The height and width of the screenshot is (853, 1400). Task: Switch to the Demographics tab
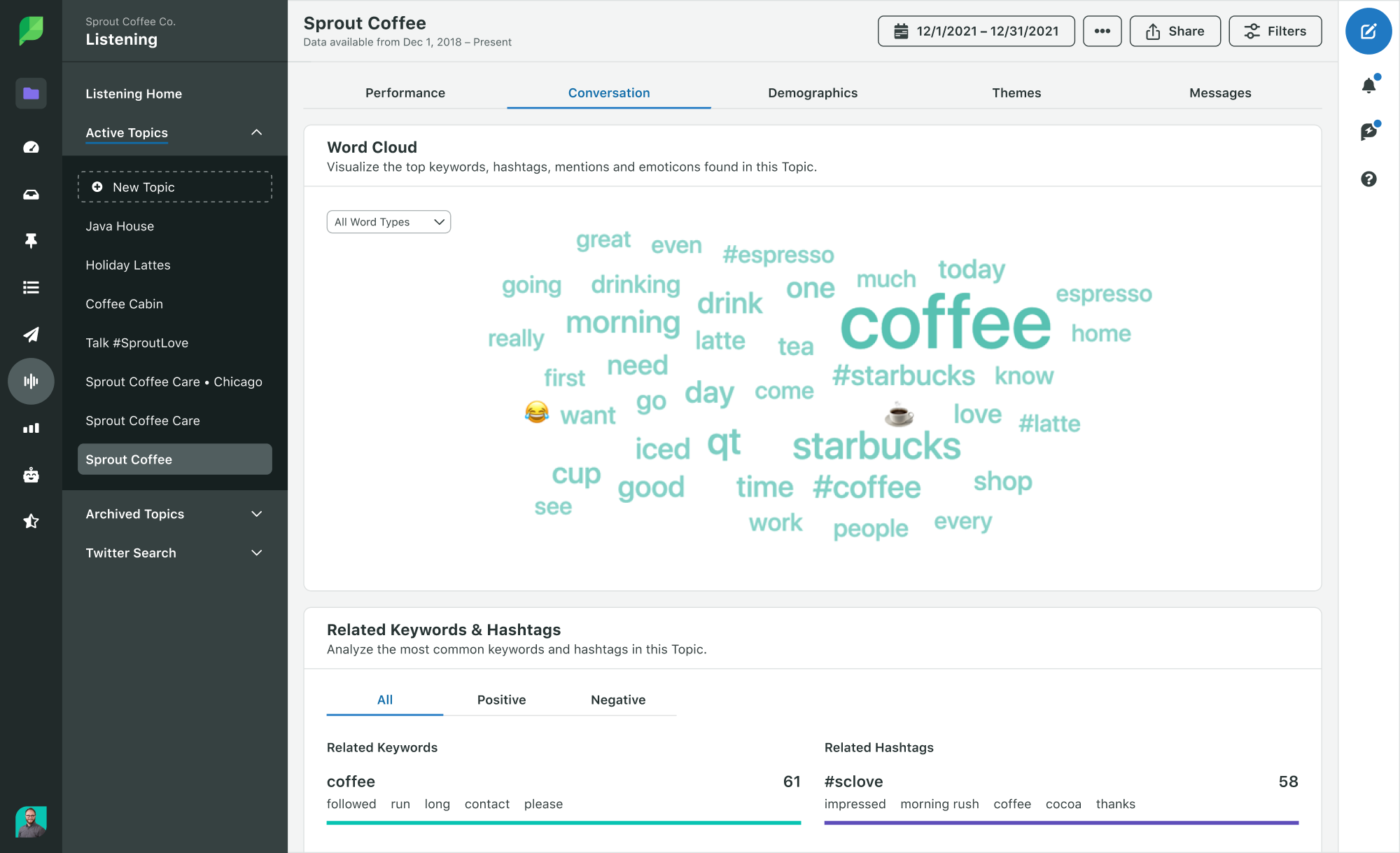[812, 92]
